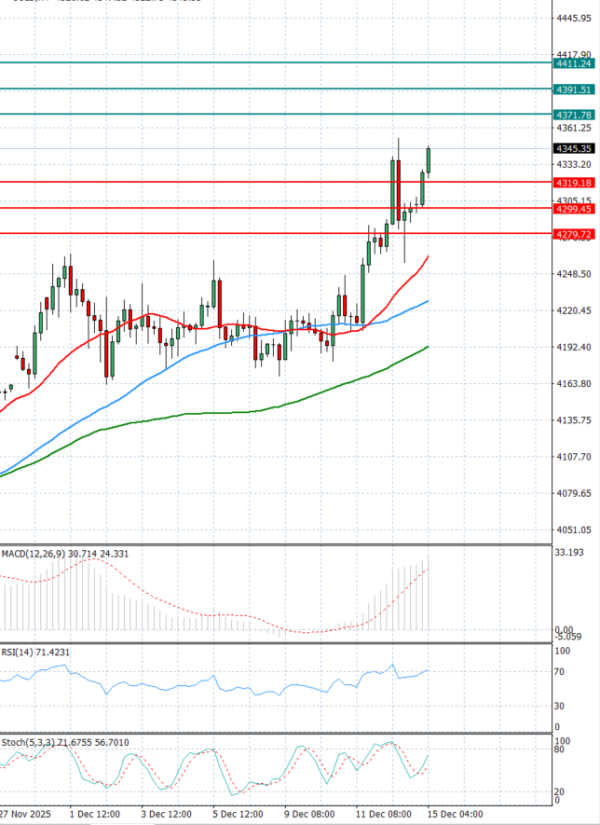Screen dimensions: 600x825
Task: Click the 4279.72 red price tag
Action: click(575, 234)
